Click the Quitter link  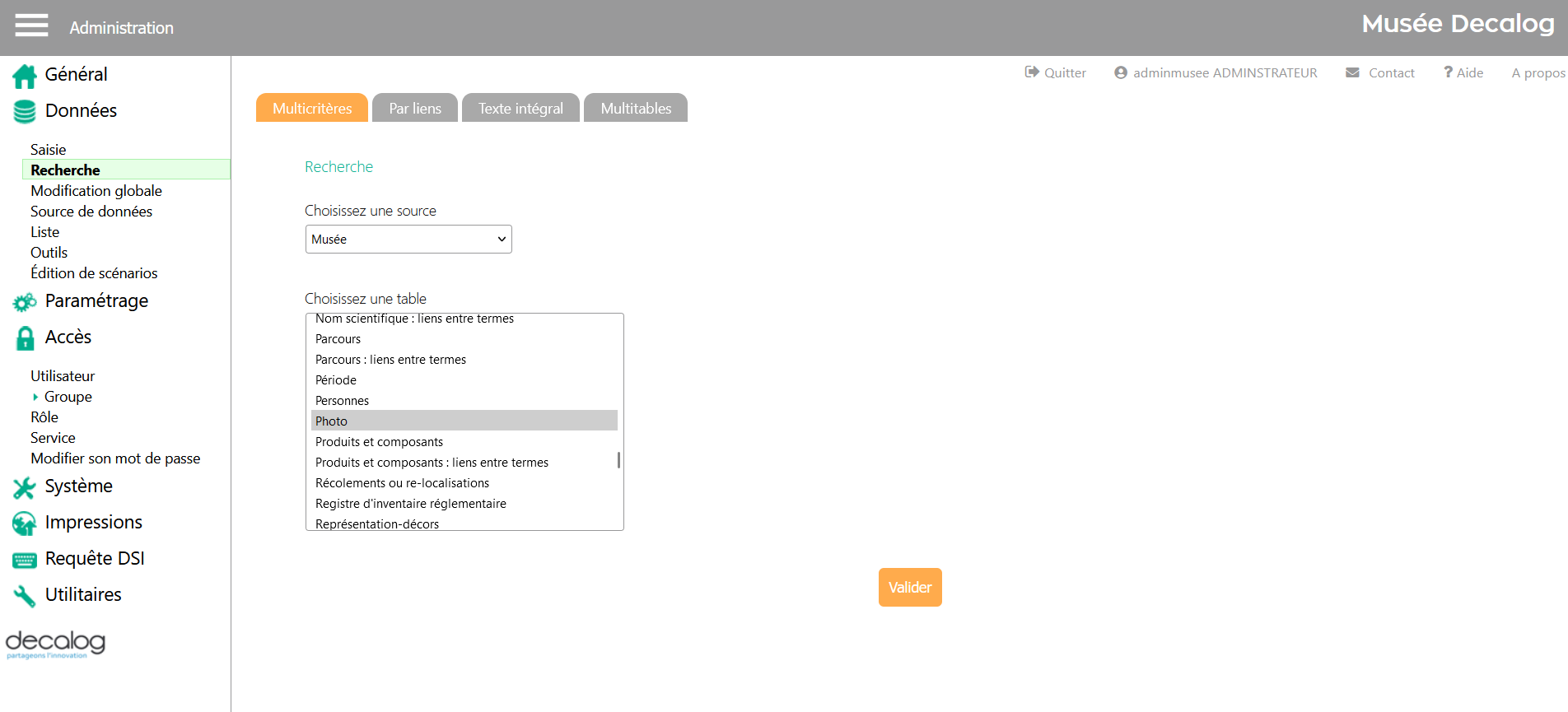pos(1056,73)
